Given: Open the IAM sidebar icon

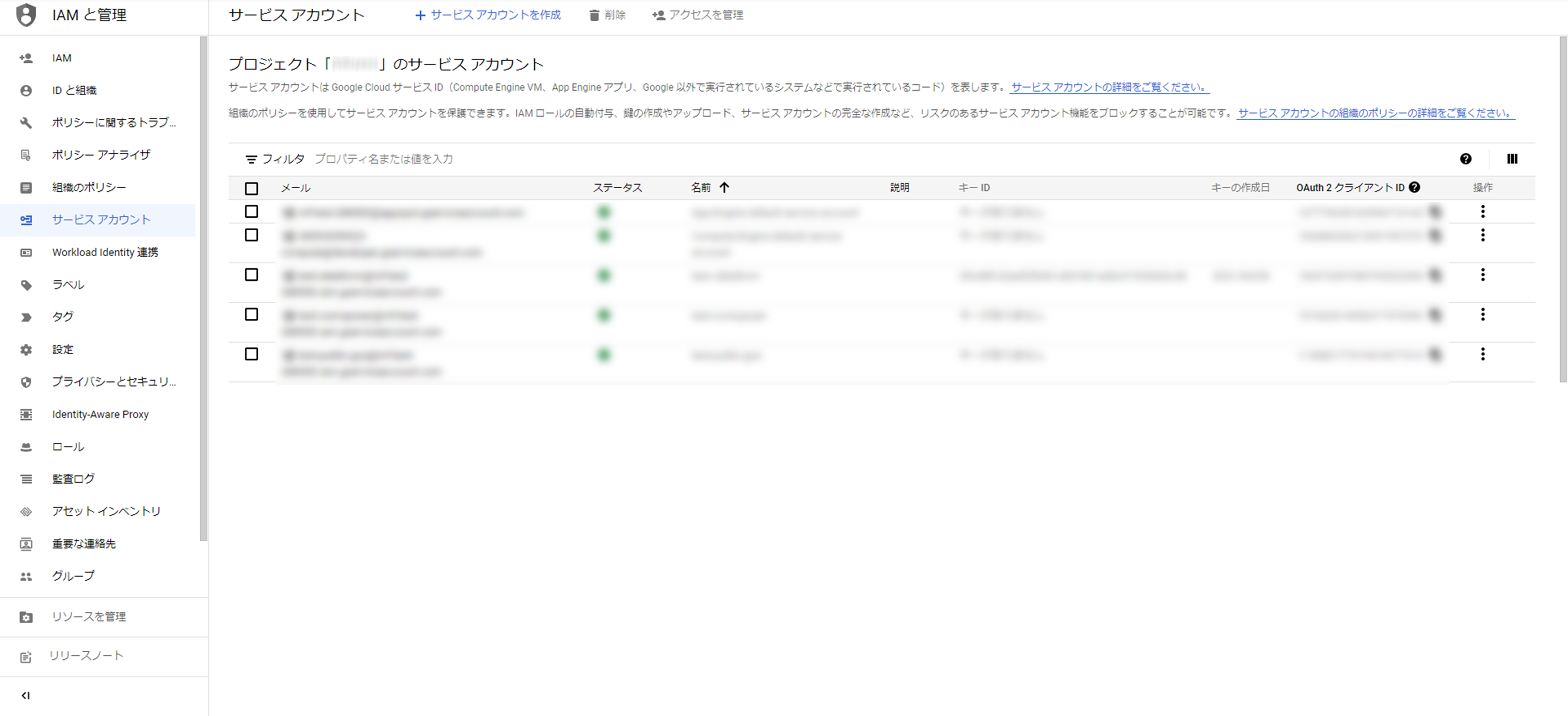Looking at the screenshot, I should pyautogui.click(x=25, y=58).
